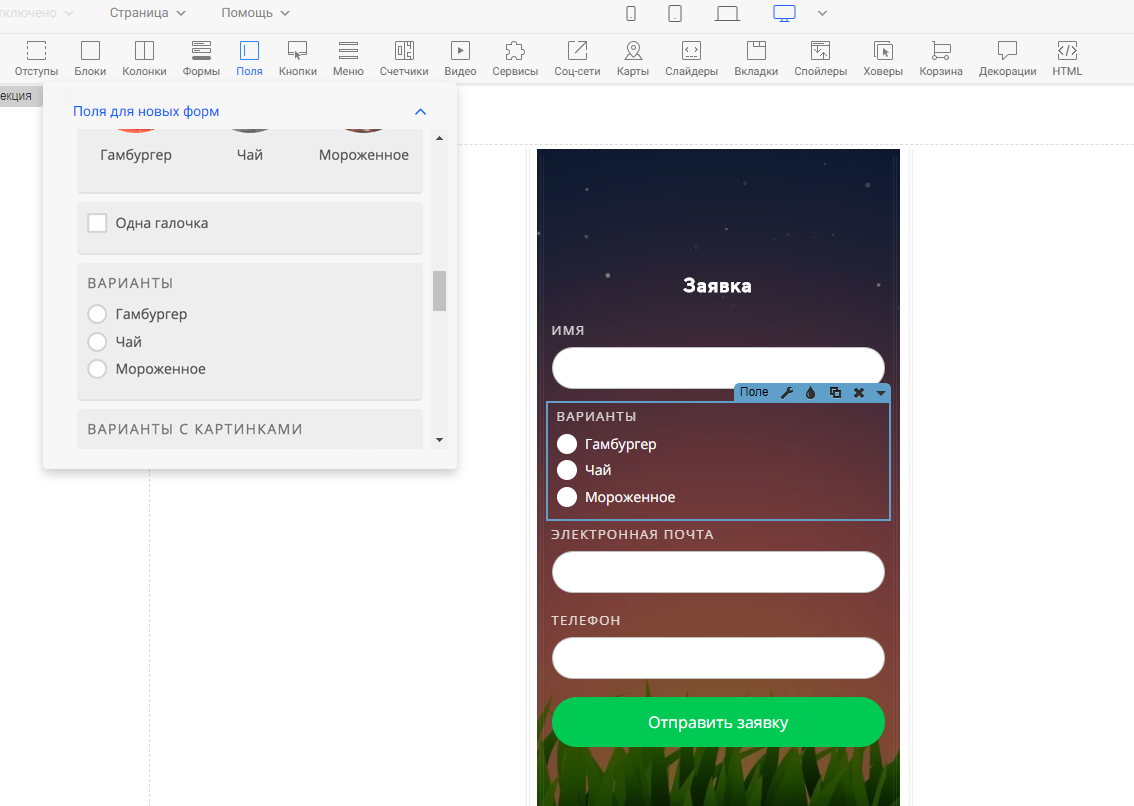Click wrench settings icon on field toolbar
Screen dimensions: 1134x806
pyautogui.click(x=787, y=393)
